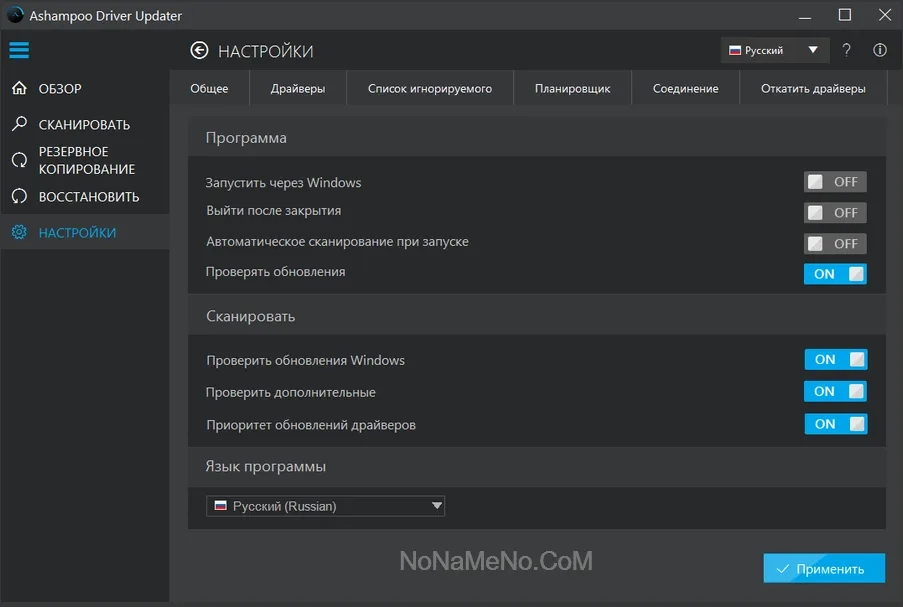Open the Русский language dropdown in header

coord(773,50)
